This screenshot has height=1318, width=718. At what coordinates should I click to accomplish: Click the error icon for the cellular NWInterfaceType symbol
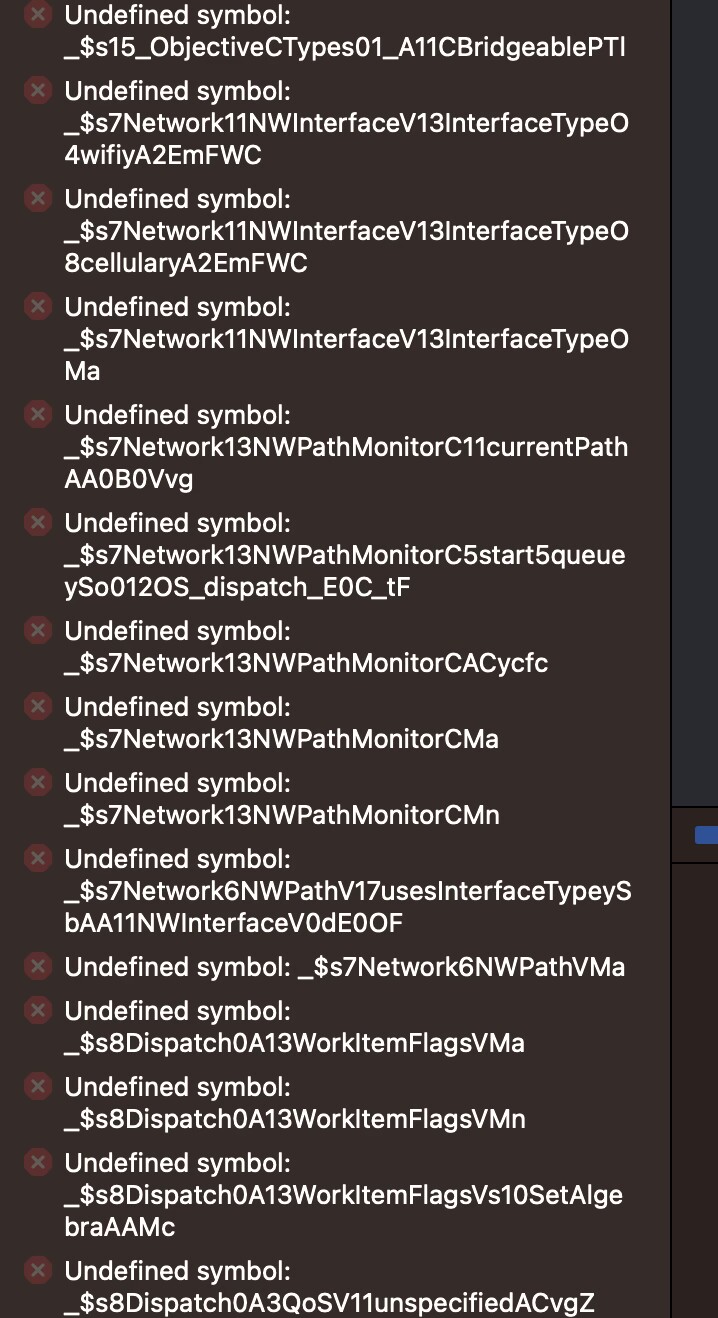point(37,198)
